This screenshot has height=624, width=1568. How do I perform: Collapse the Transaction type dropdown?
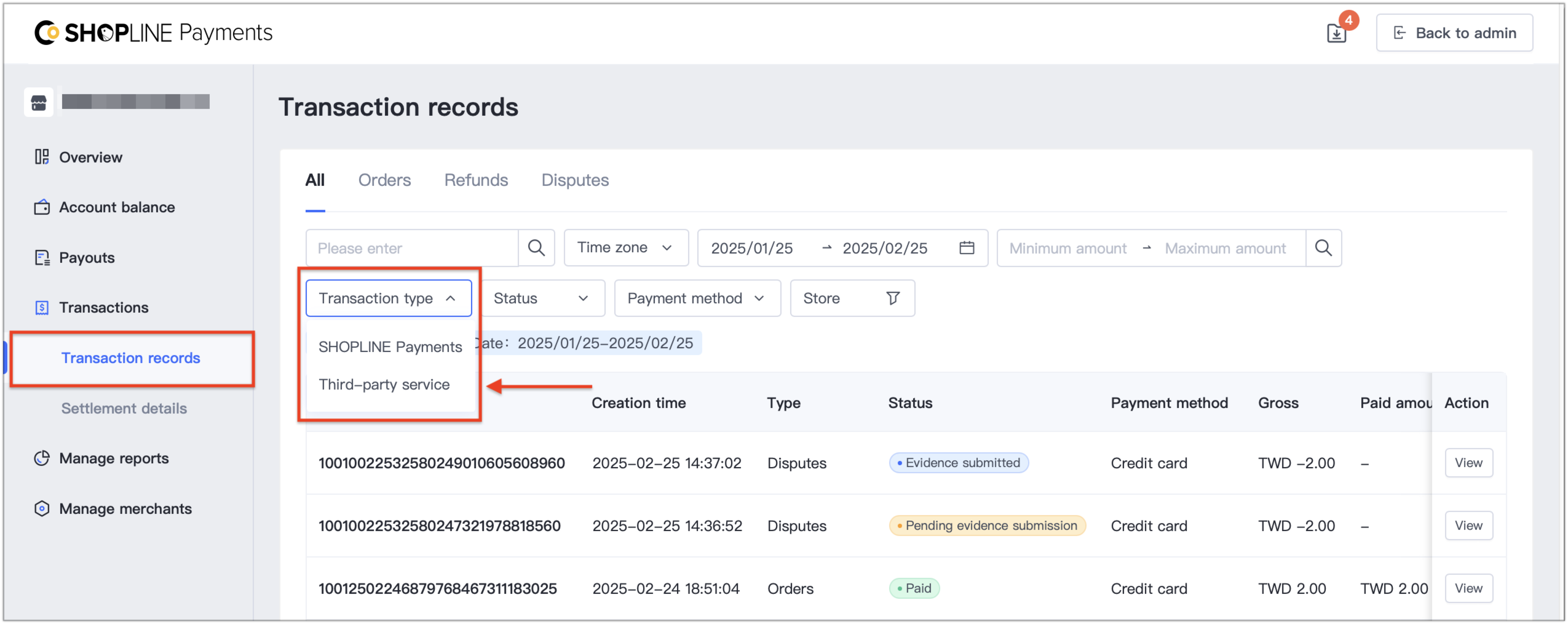pos(388,298)
